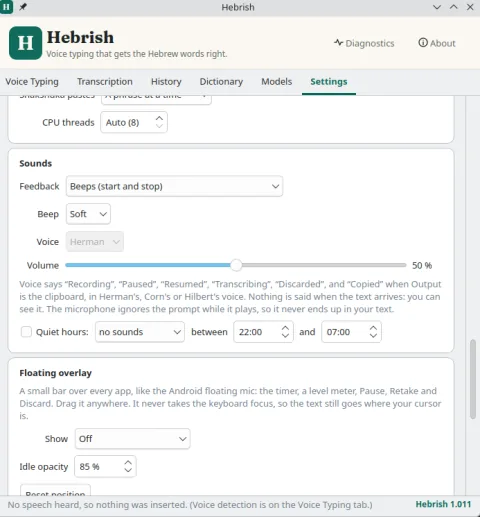480x517 pixels.
Task: Increase the Idle opacity value
Action: (128, 463)
